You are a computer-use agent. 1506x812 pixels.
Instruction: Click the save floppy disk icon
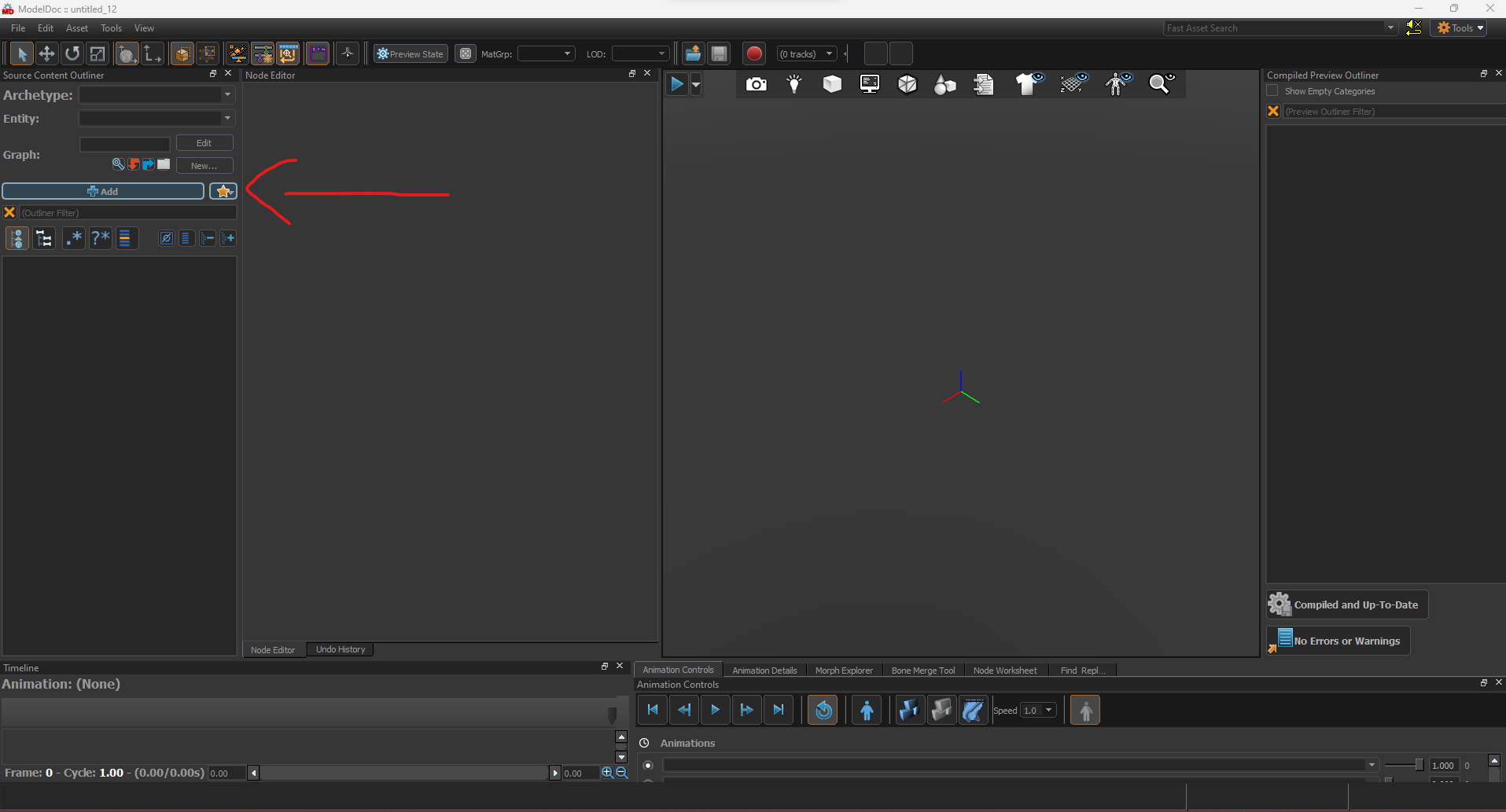tap(719, 53)
